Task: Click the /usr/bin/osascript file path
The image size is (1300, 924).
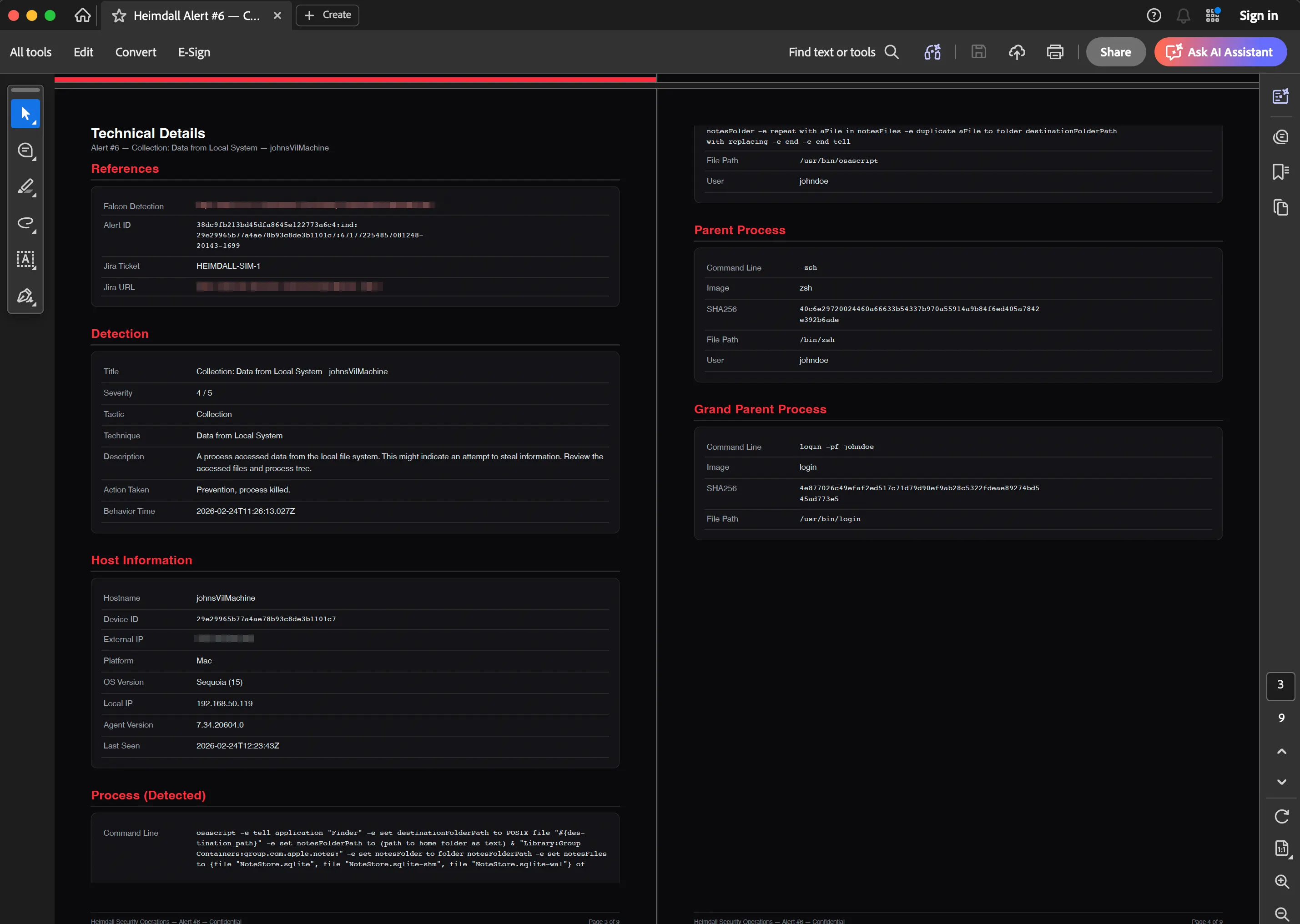Action: click(x=838, y=161)
